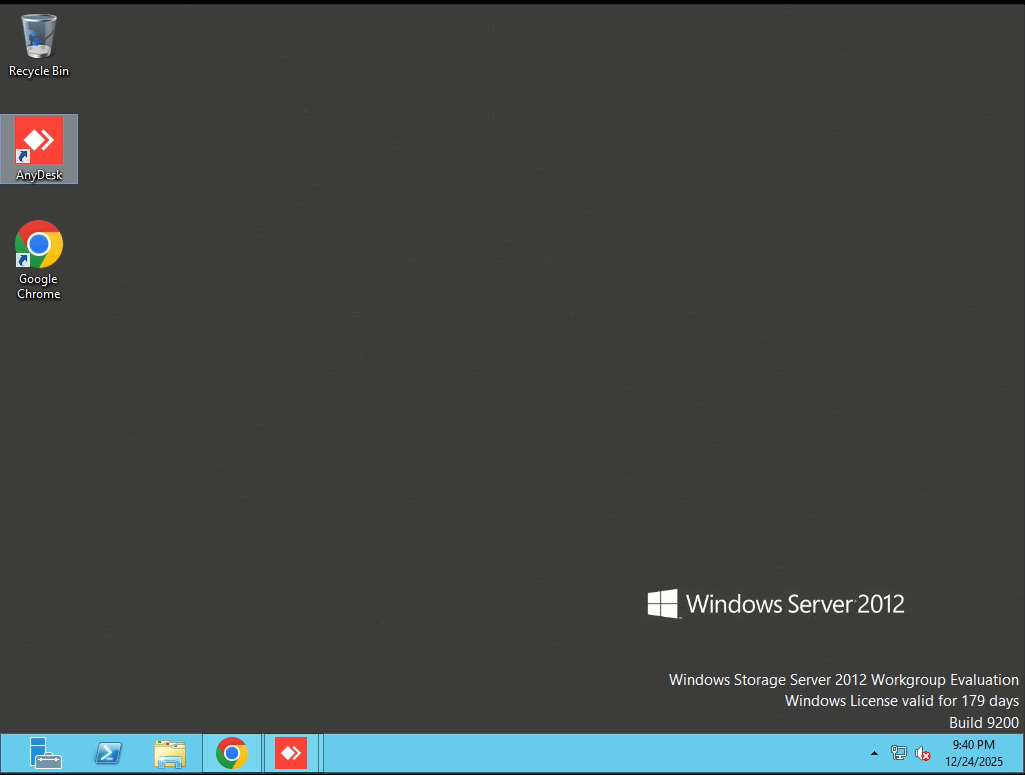This screenshot has width=1025, height=775.
Task: Open the Recycle Bin desktop icon
Action: (x=39, y=37)
